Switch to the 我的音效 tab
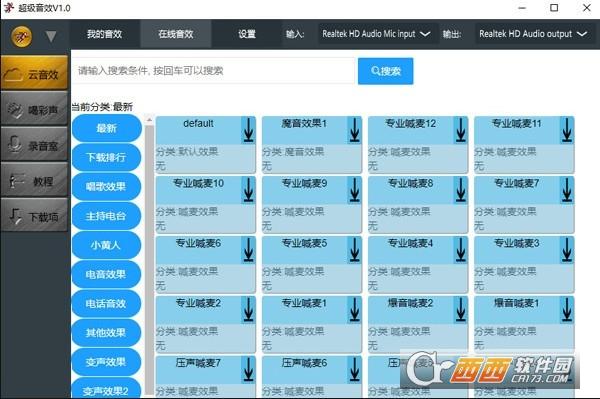The image size is (600, 399). click(104, 34)
